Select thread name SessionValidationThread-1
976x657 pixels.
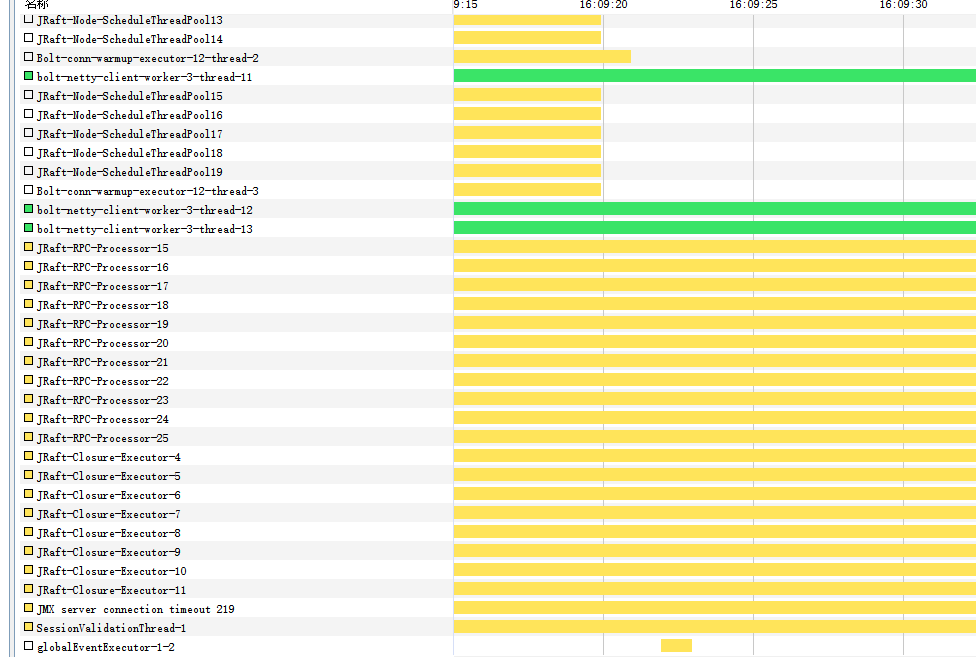(x=111, y=628)
